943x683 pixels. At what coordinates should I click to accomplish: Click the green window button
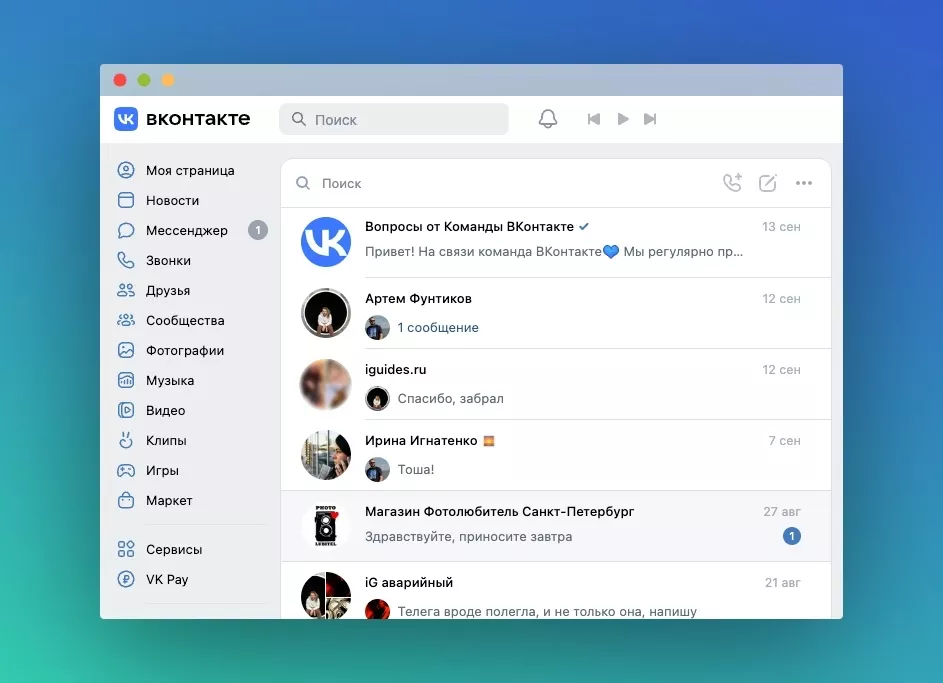point(144,80)
